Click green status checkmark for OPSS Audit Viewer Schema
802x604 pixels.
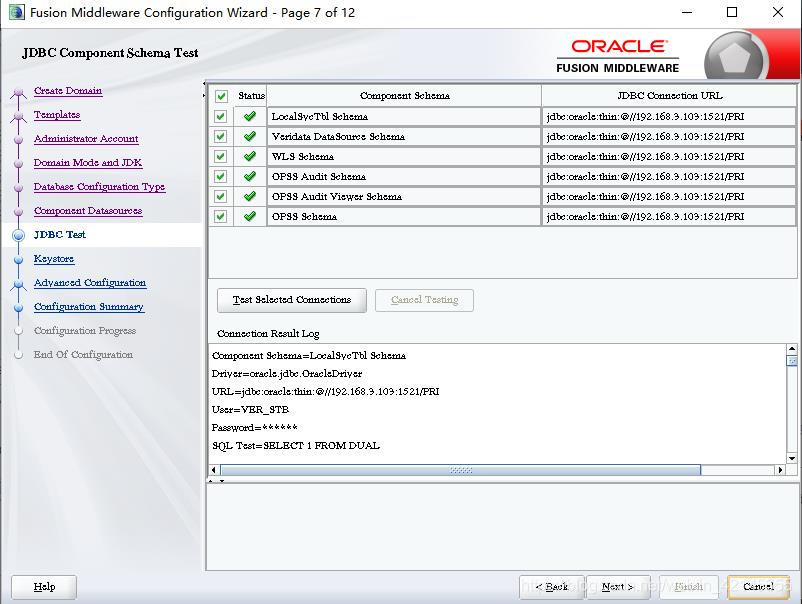(x=250, y=196)
